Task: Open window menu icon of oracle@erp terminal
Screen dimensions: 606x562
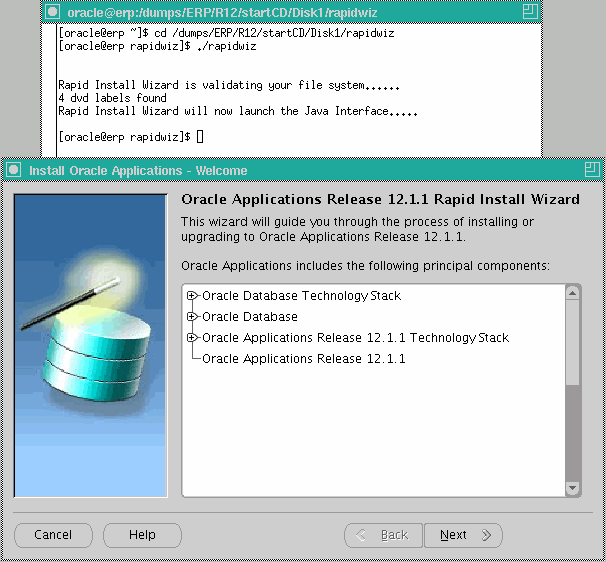Action: coord(53,12)
